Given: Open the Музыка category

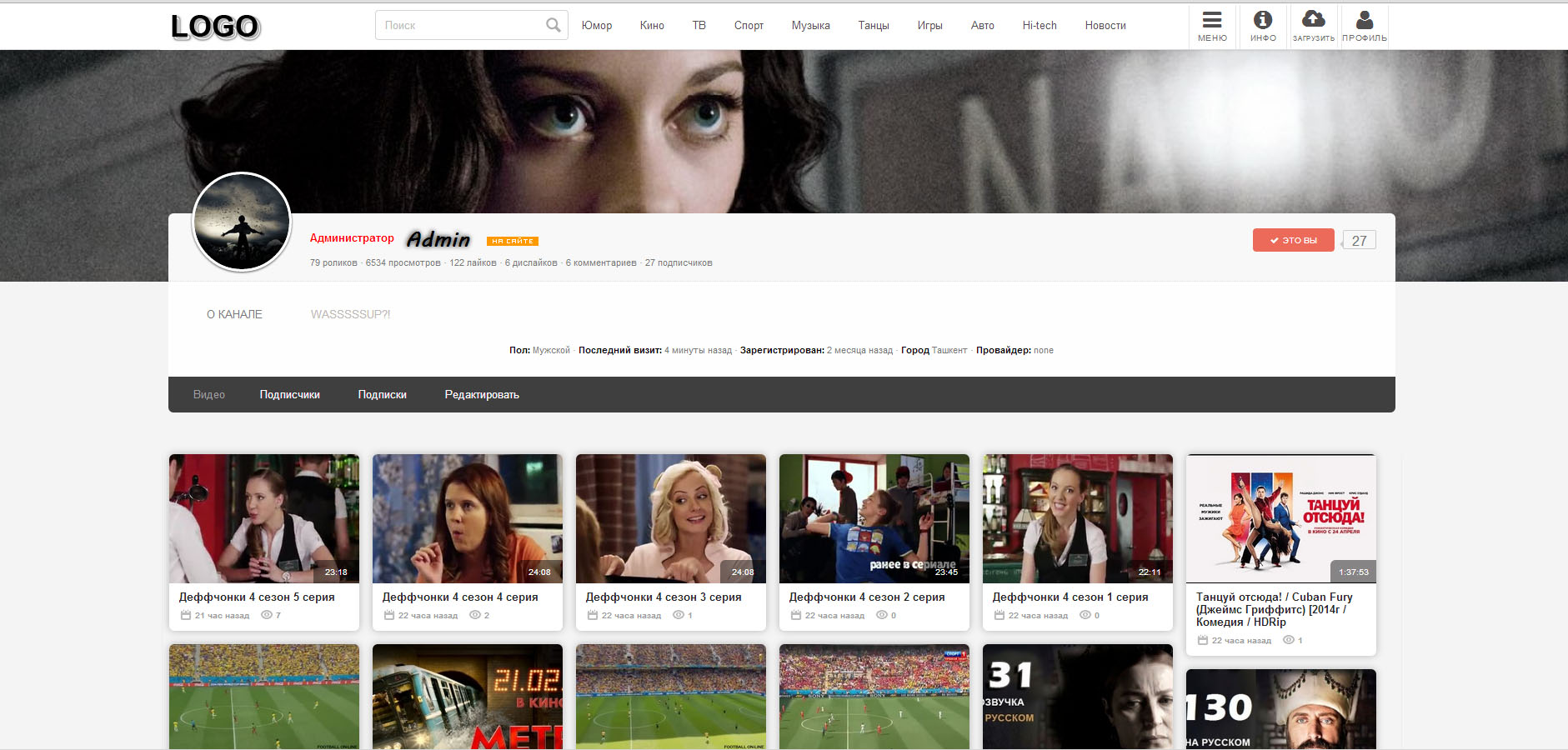Looking at the screenshot, I should (811, 25).
